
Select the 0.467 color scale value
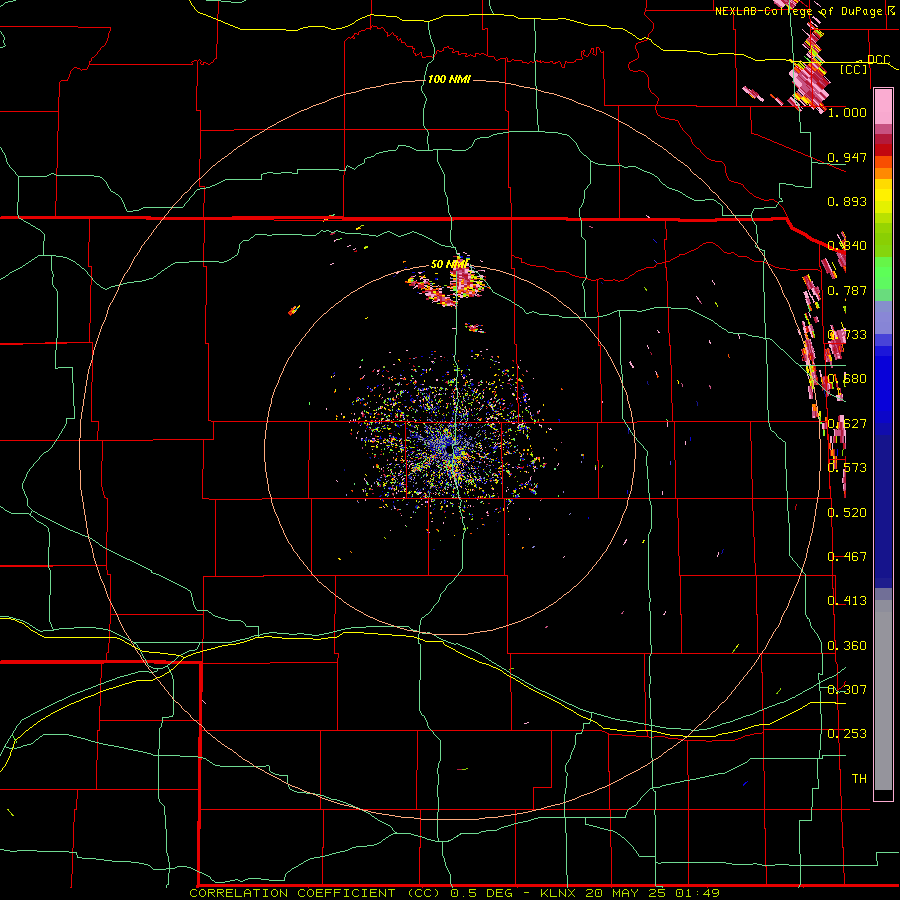pos(847,556)
